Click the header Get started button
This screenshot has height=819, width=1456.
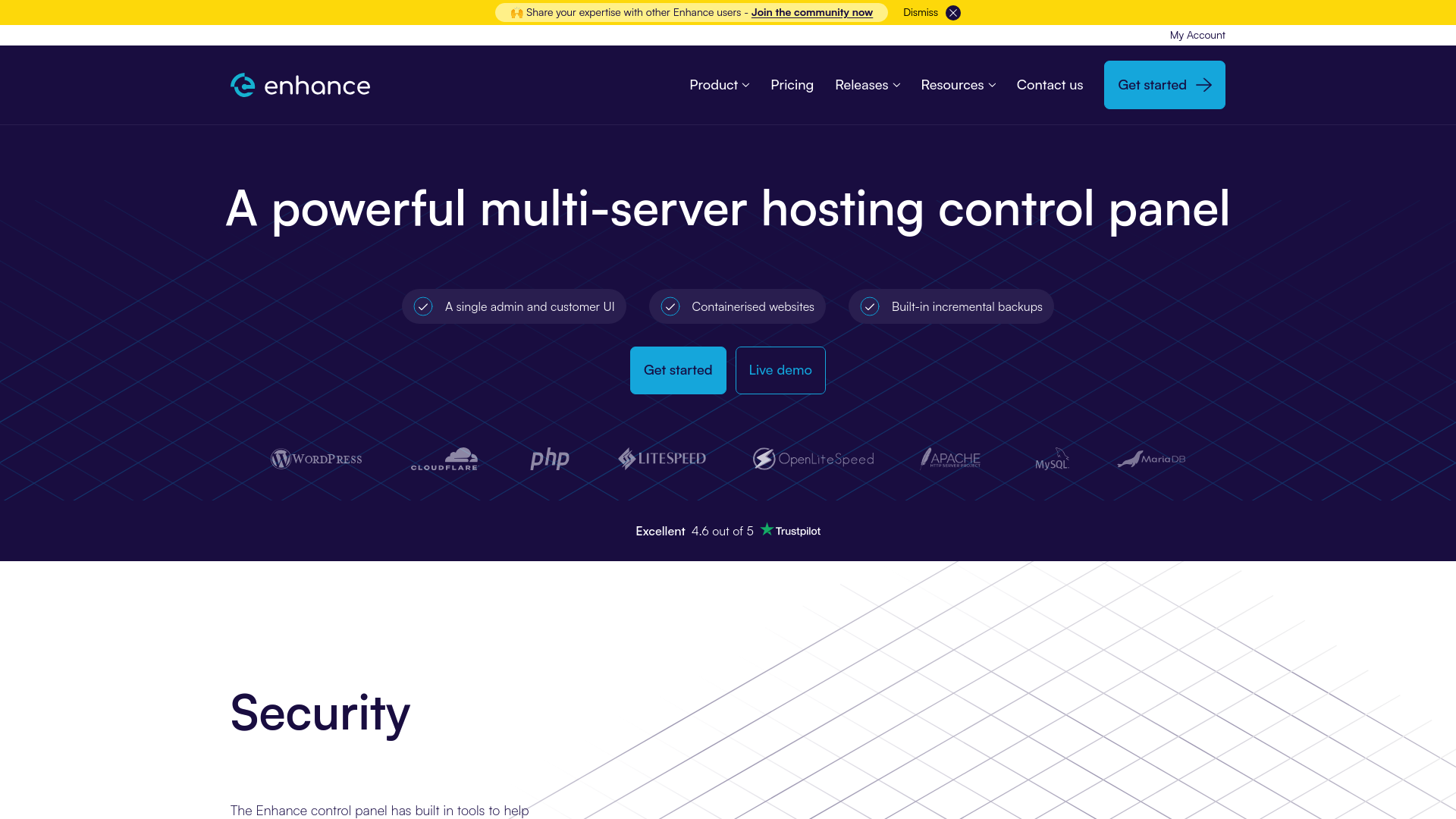pos(1164,85)
